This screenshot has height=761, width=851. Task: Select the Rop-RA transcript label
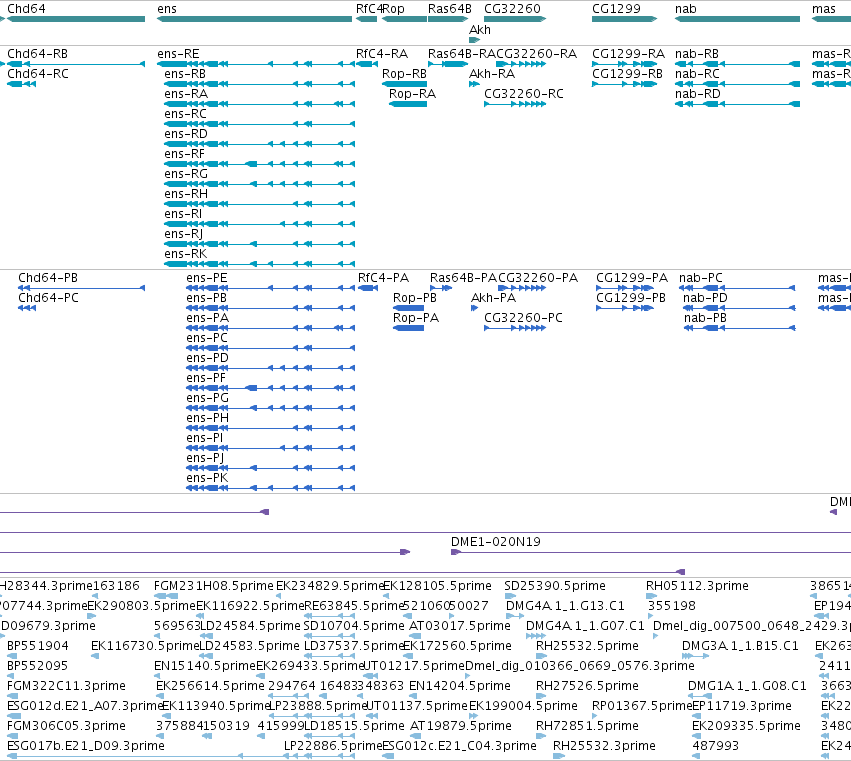[412, 94]
